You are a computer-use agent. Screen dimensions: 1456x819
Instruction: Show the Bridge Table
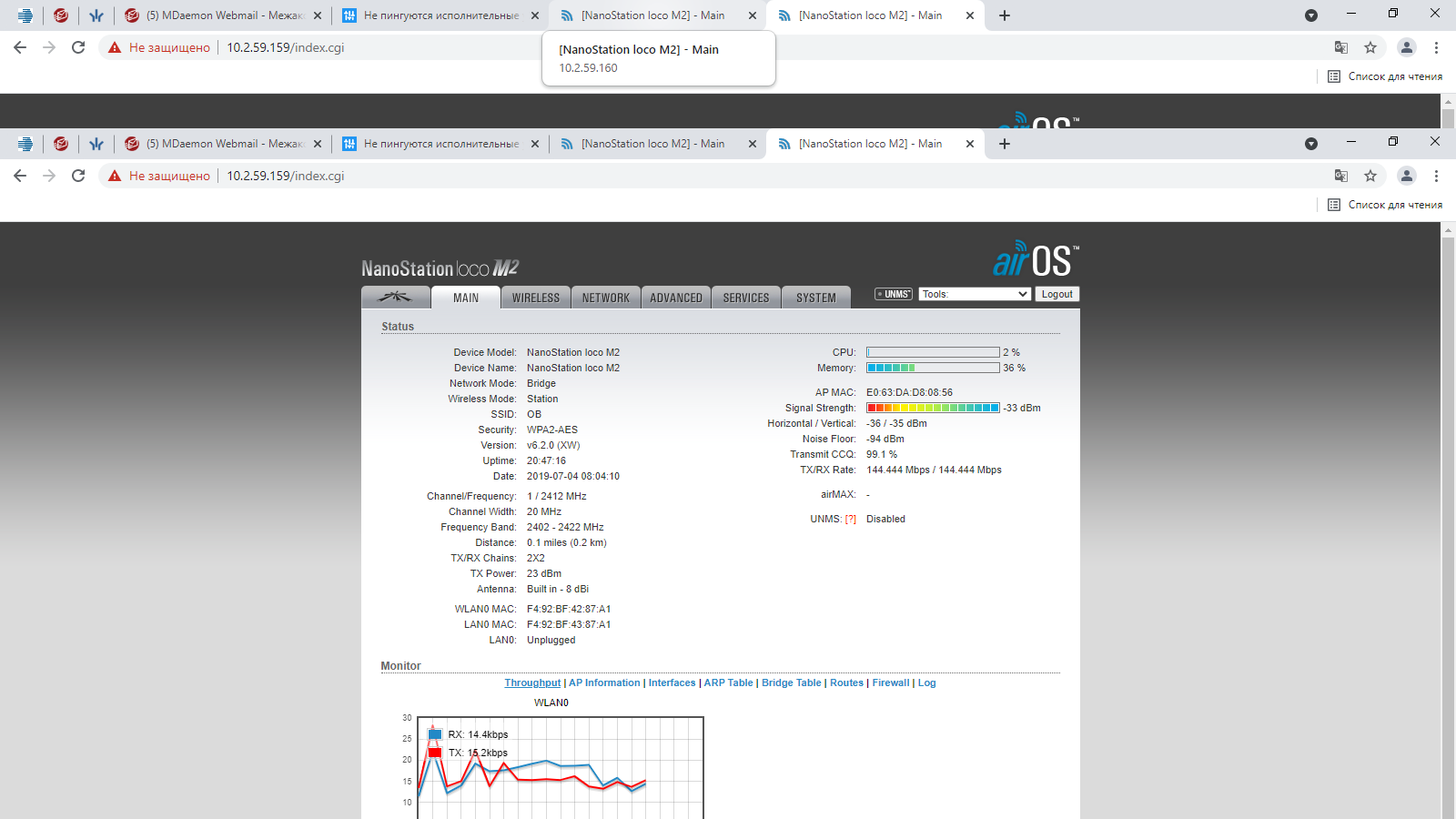tap(791, 683)
